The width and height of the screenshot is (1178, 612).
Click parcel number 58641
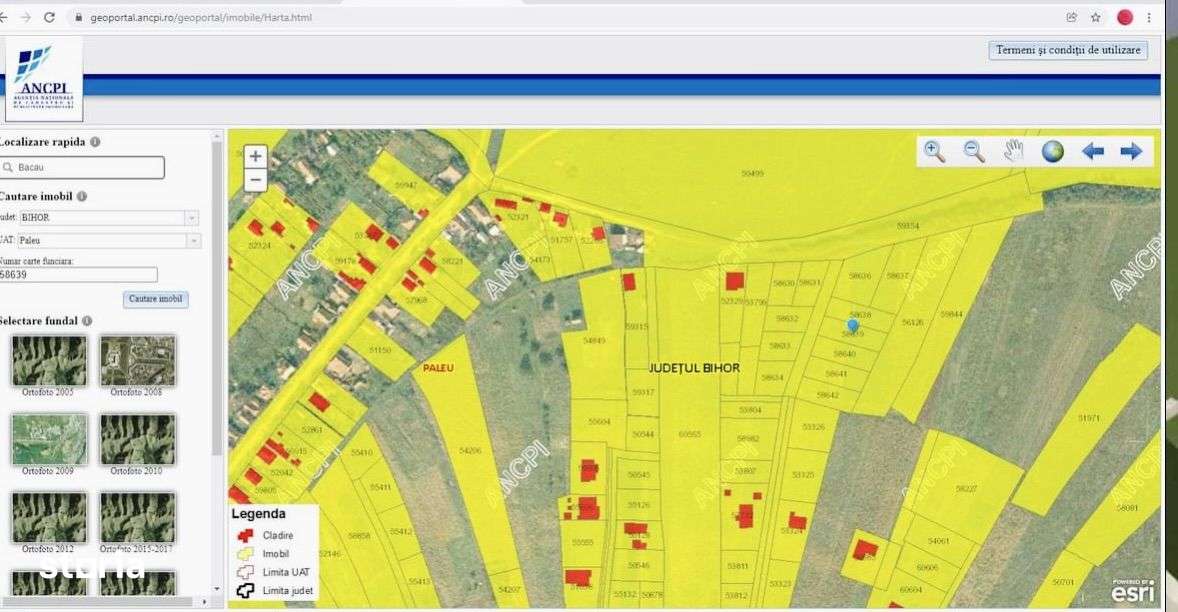836,374
